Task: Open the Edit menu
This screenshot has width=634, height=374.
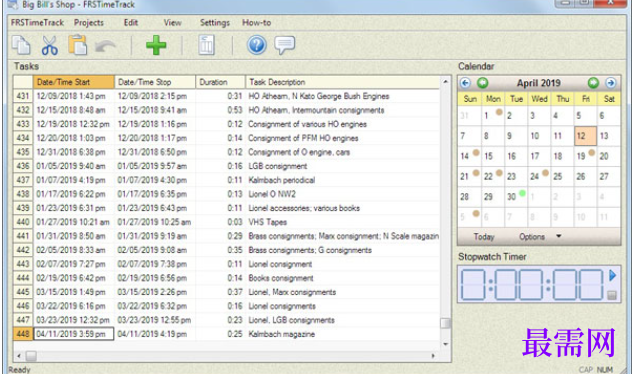Action: (131, 23)
